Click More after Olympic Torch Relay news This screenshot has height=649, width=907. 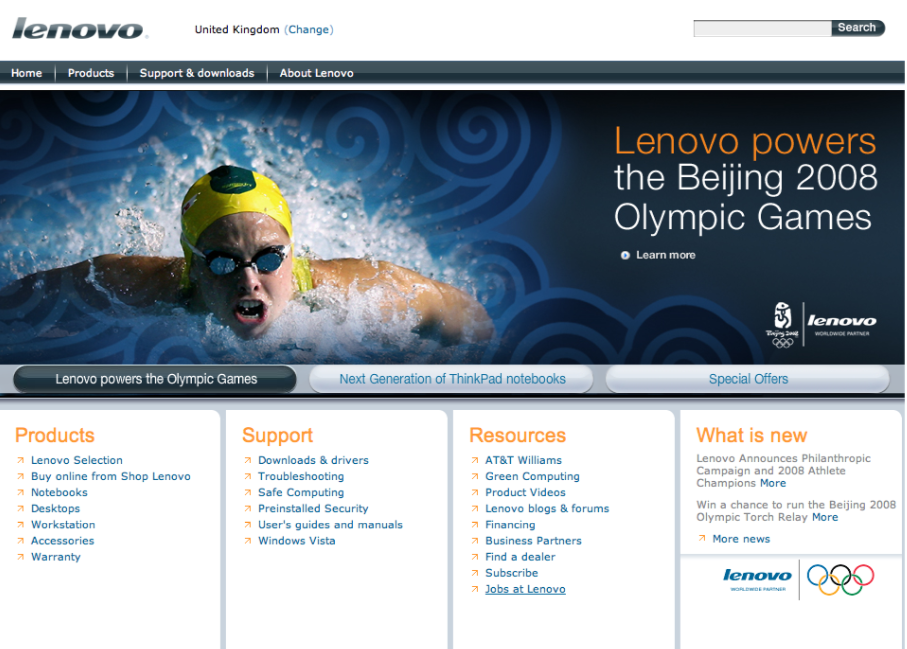(825, 517)
